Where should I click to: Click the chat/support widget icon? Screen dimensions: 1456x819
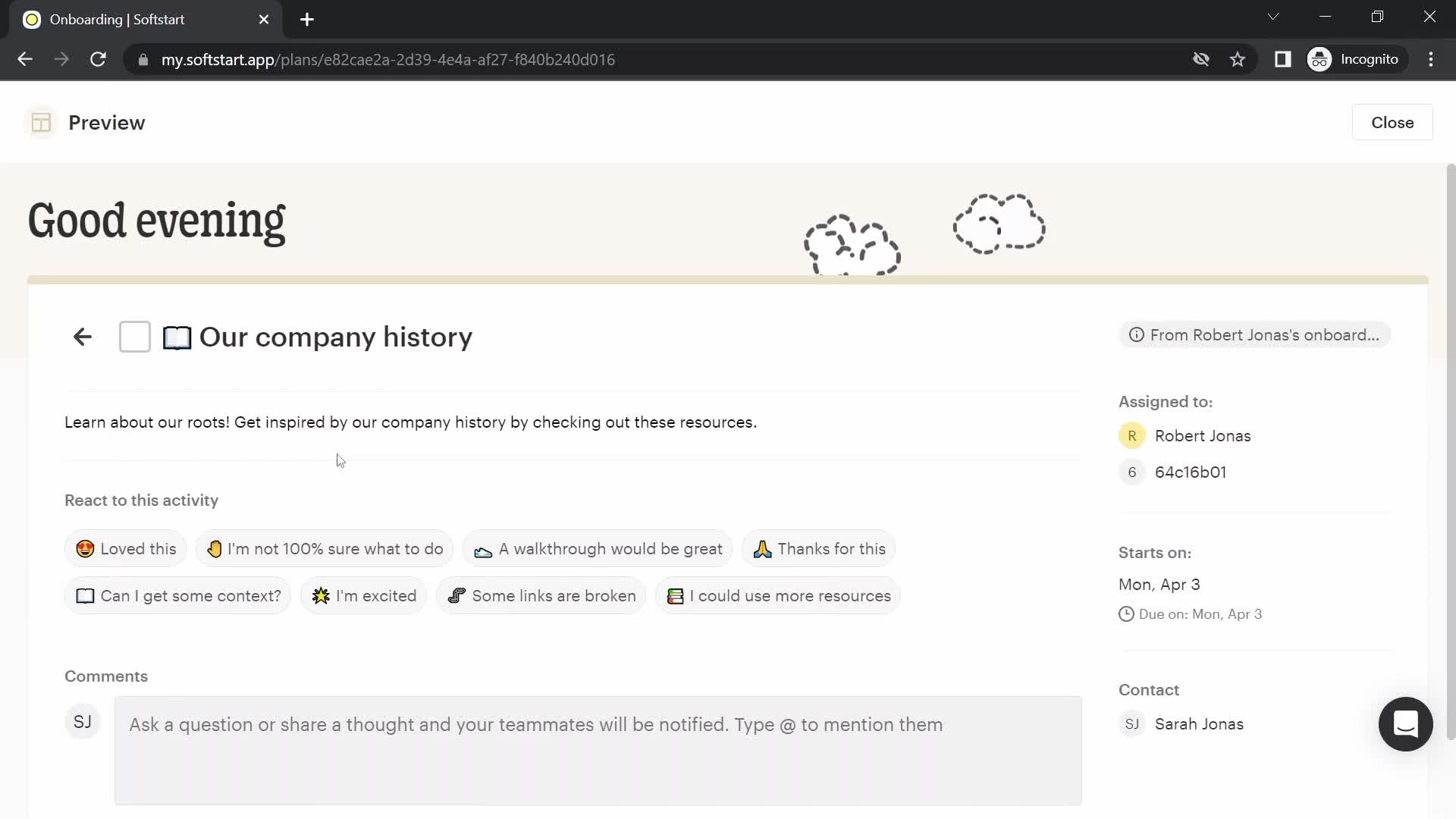(1405, 723)
